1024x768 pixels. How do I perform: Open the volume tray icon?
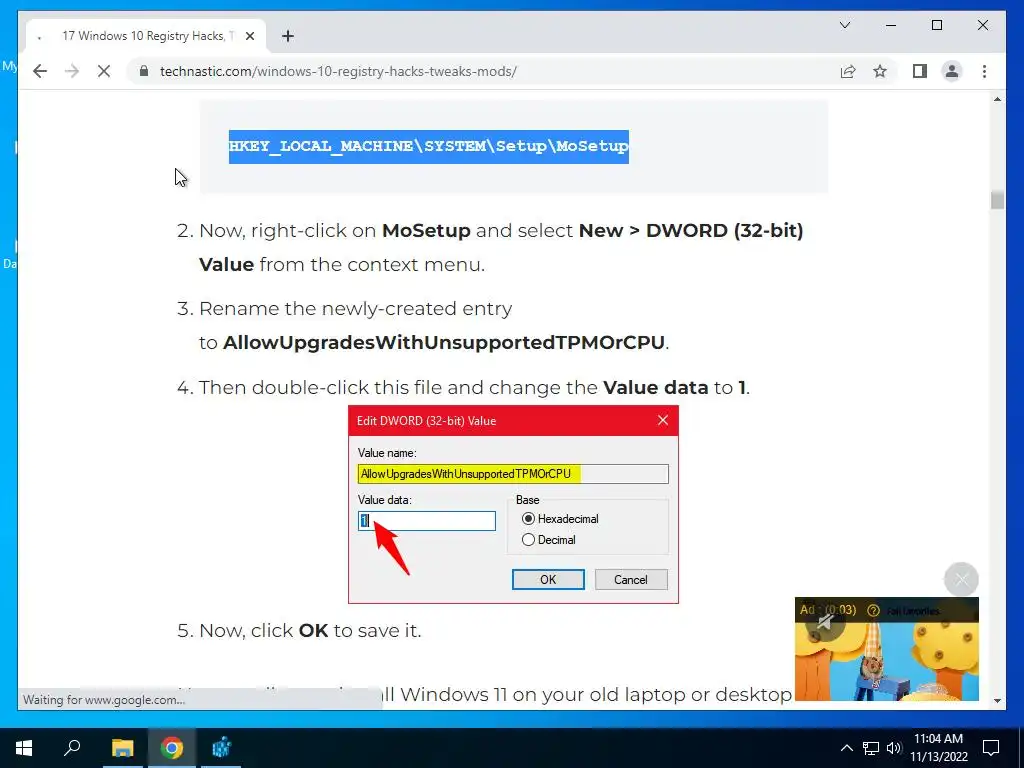tap(894, 748)
